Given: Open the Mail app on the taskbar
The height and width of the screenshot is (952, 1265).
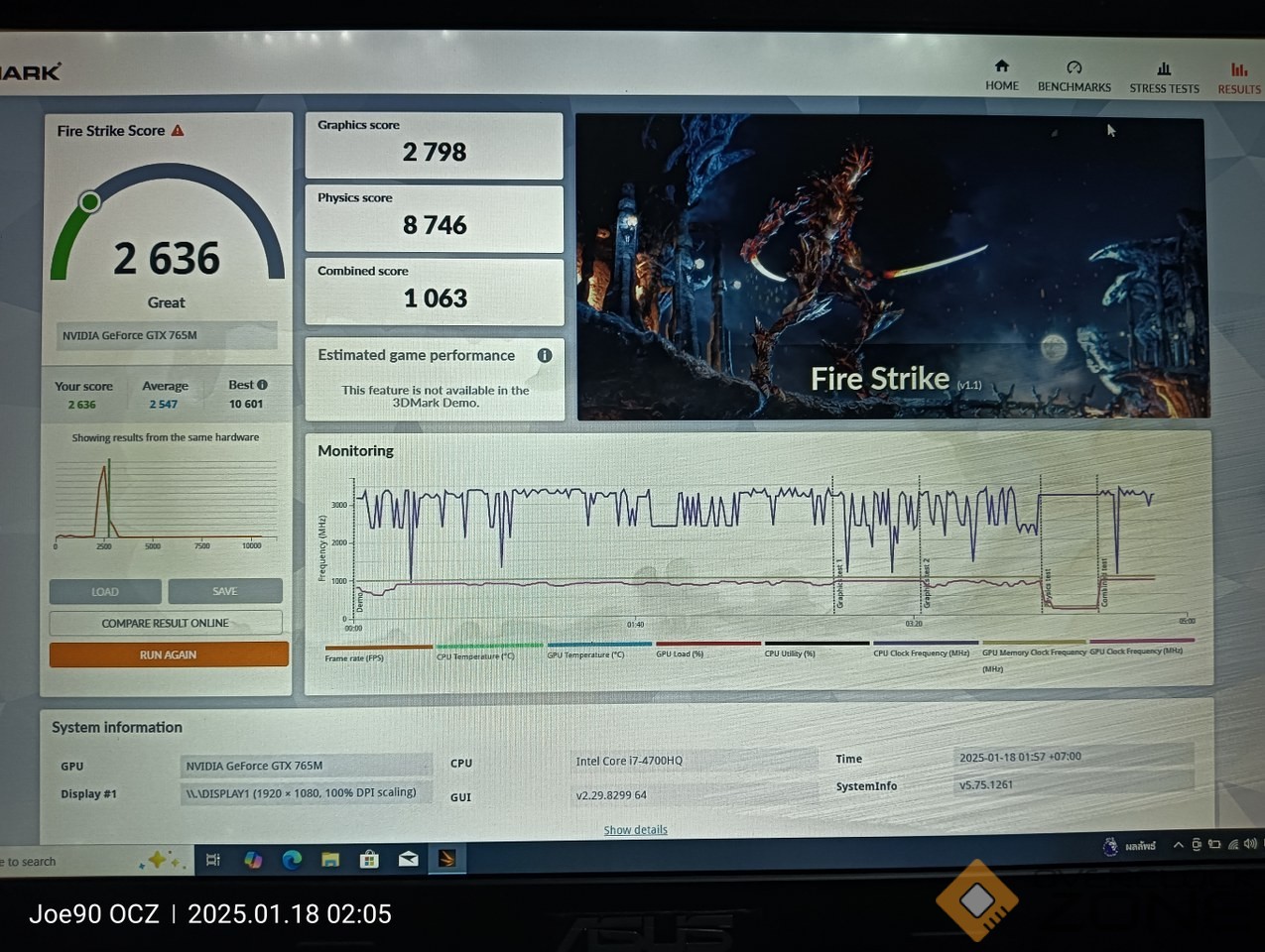Looking at the screenshot, I should click(408, 859).
